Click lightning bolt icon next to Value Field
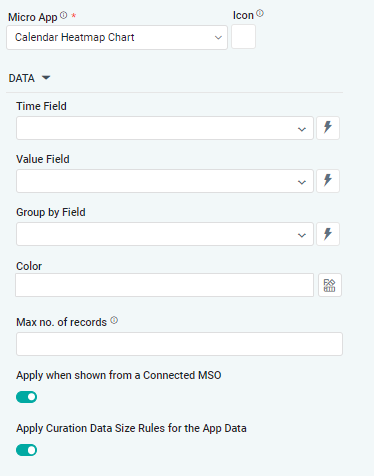 click(328, 181)
